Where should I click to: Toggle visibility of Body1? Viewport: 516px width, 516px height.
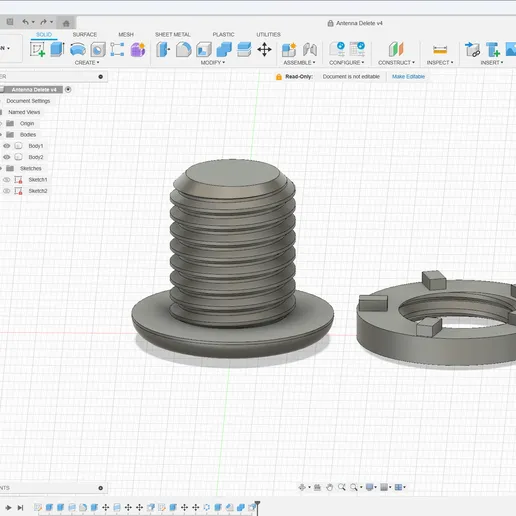(7, 146)
